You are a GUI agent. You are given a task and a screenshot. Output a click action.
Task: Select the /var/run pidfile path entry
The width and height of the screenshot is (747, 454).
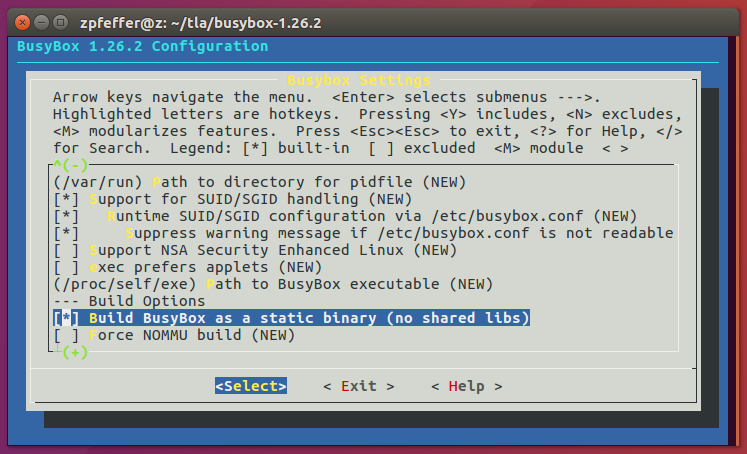click(260, 182)
